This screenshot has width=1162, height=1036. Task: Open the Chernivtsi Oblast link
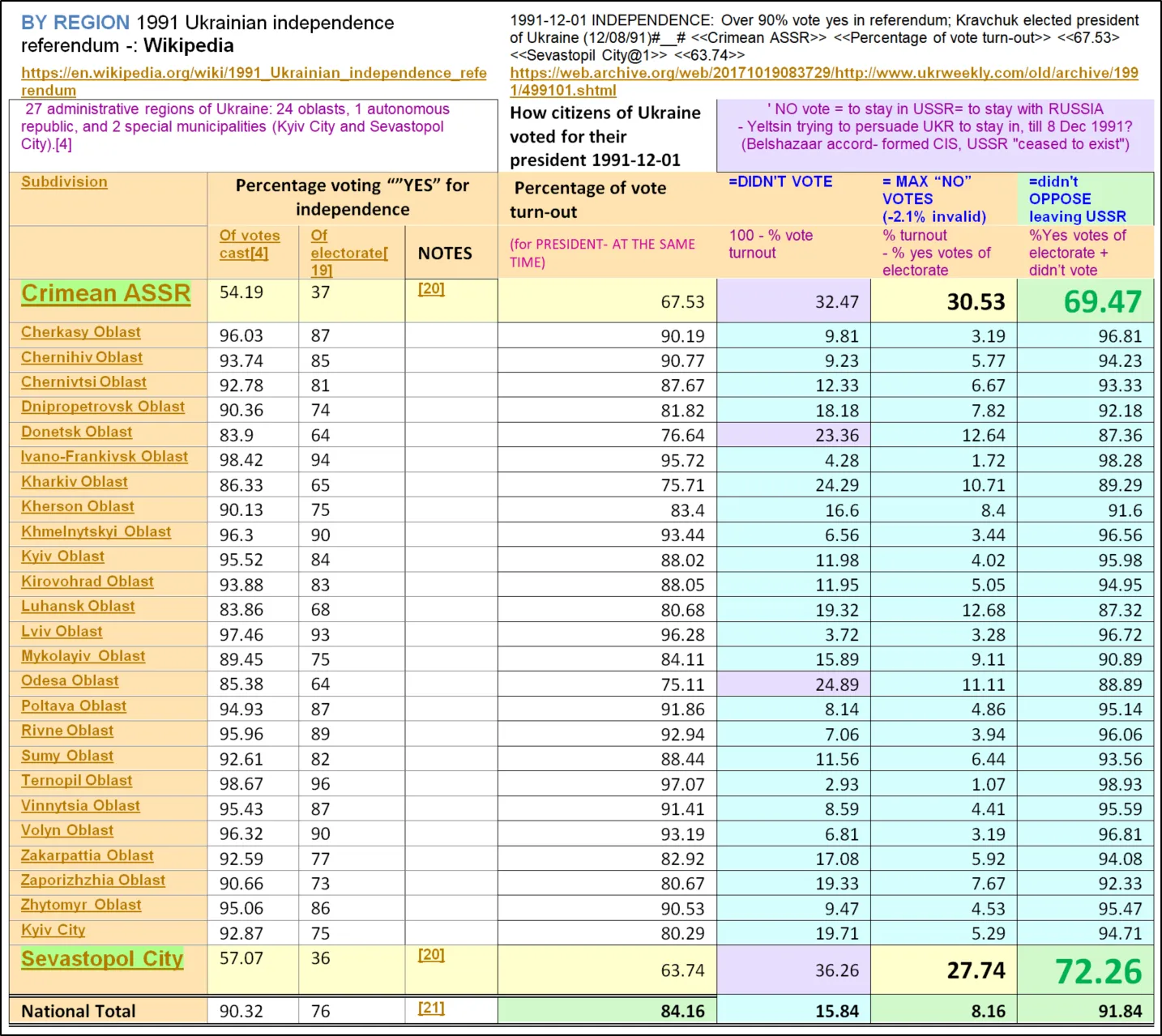[x=83, y=382]
